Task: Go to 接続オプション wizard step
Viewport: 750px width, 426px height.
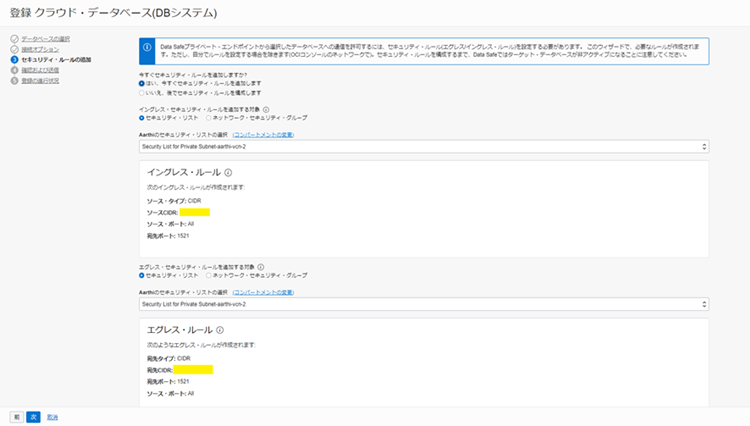Action: [x=38, y=49]
